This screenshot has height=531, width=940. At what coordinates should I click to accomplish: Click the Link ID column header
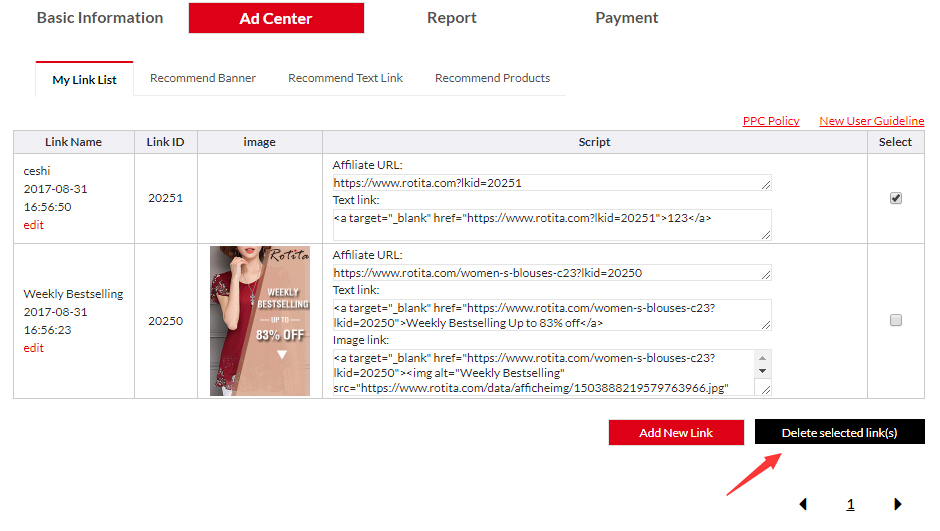tap(165, 142)
